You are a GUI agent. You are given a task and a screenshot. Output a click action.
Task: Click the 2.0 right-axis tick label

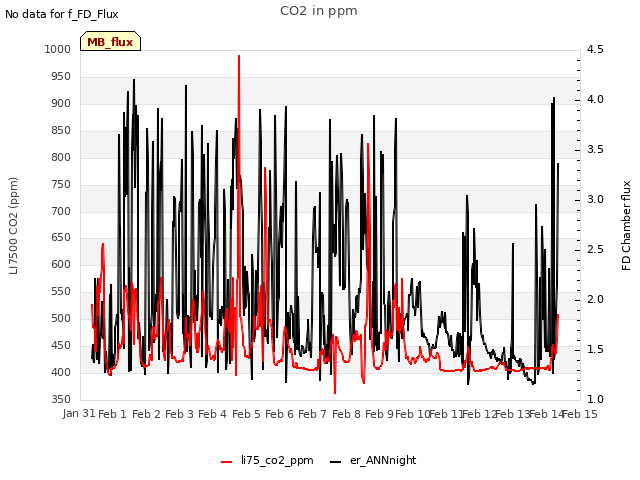[595, 300]
